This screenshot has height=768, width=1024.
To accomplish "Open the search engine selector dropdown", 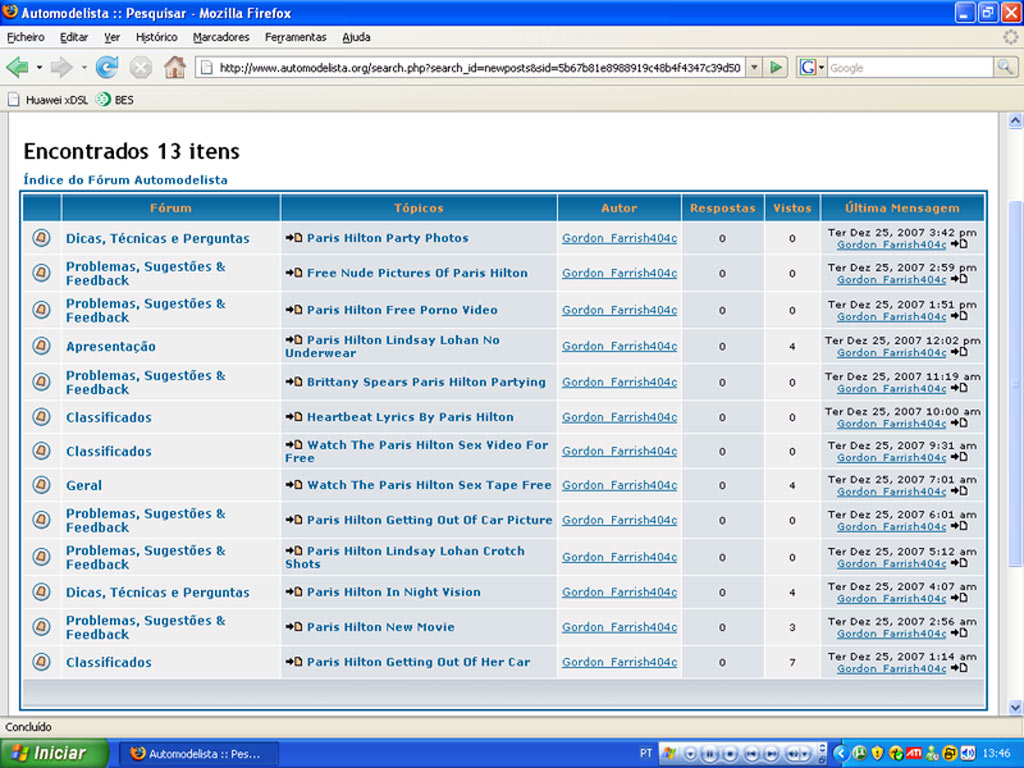I will click(822, 67).
